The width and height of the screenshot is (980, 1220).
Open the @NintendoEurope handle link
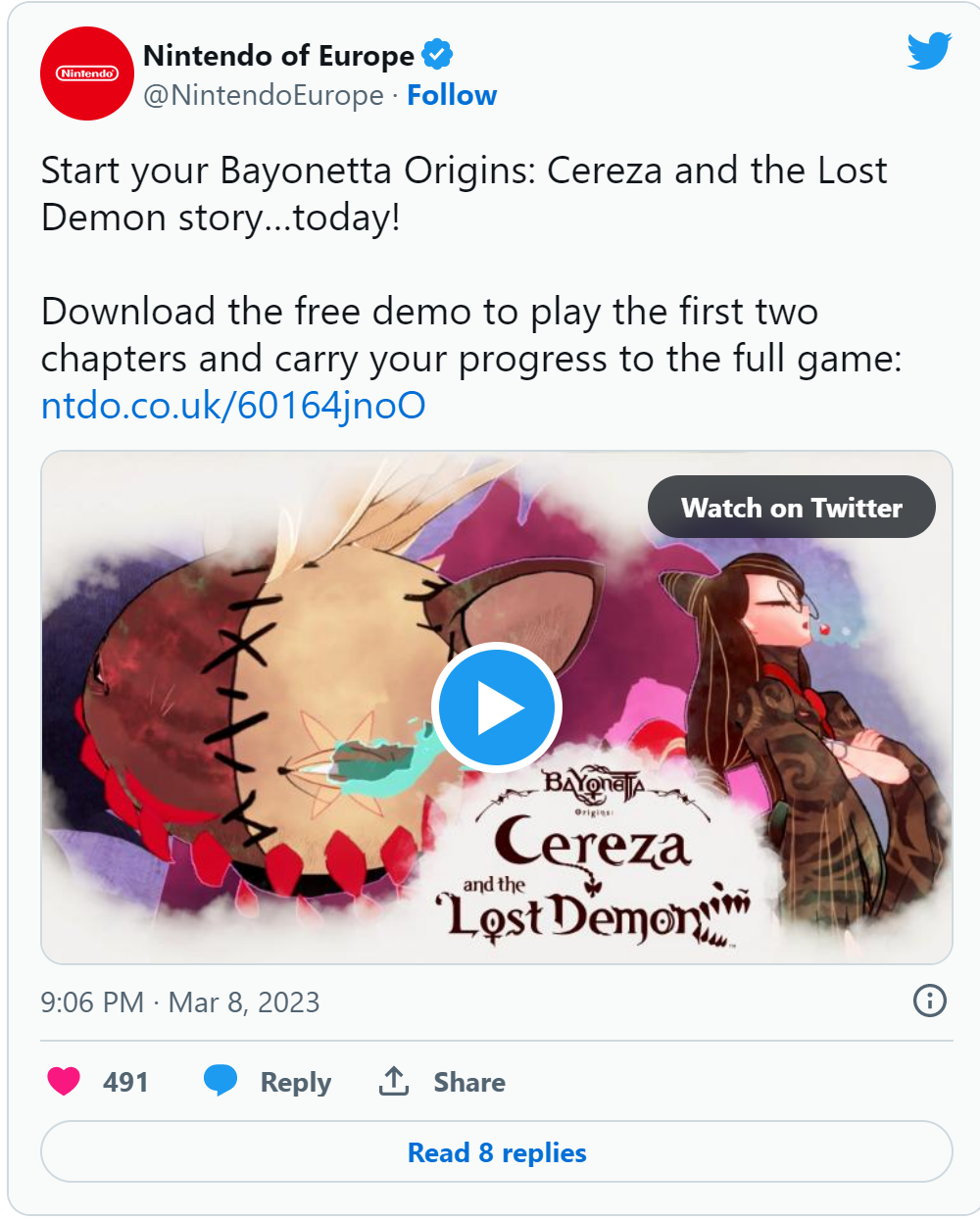pyautogui.click(x=263, y=95)
